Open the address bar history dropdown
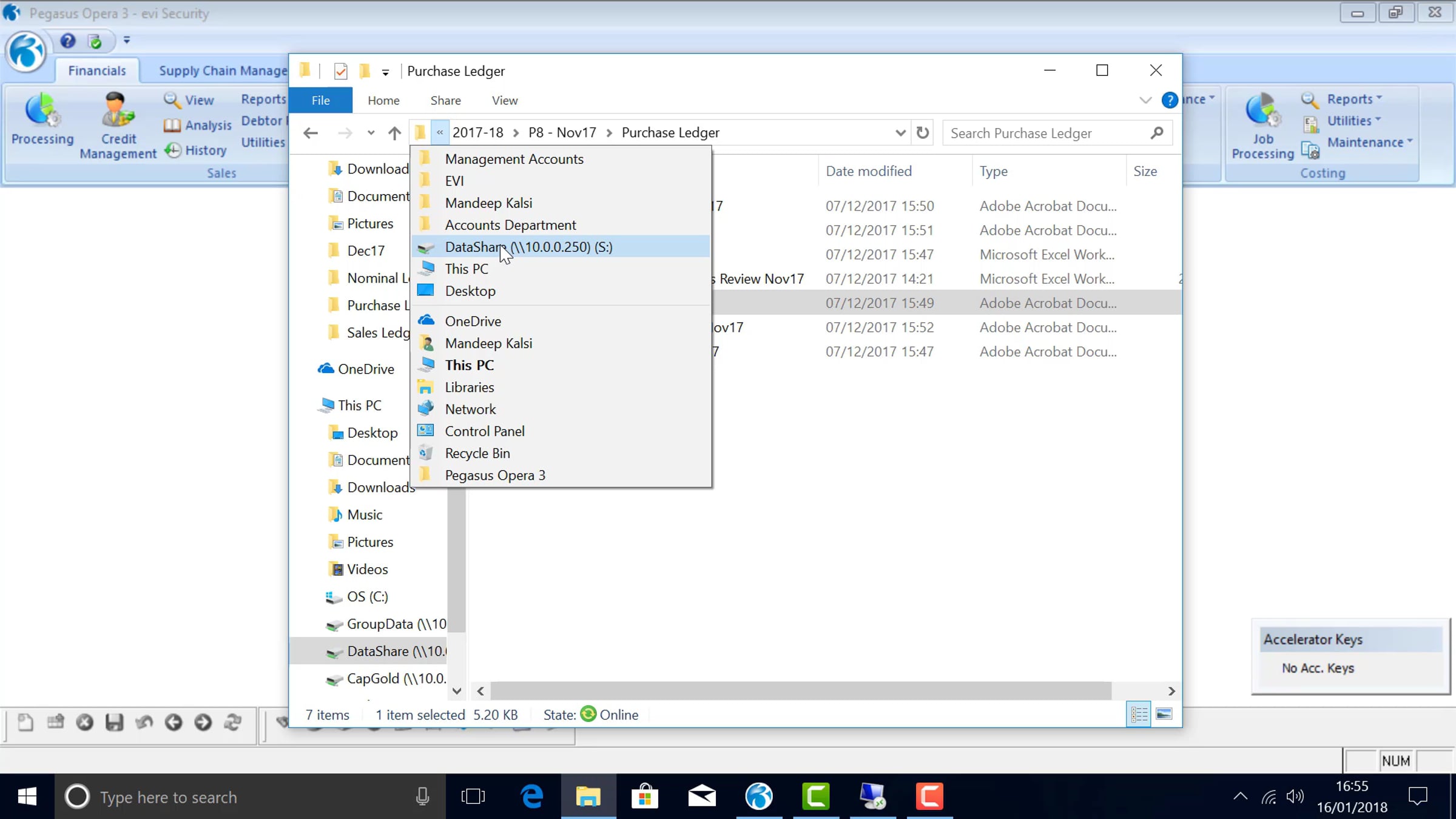This screenshot has height=819, width=1456. click(900, 132)
